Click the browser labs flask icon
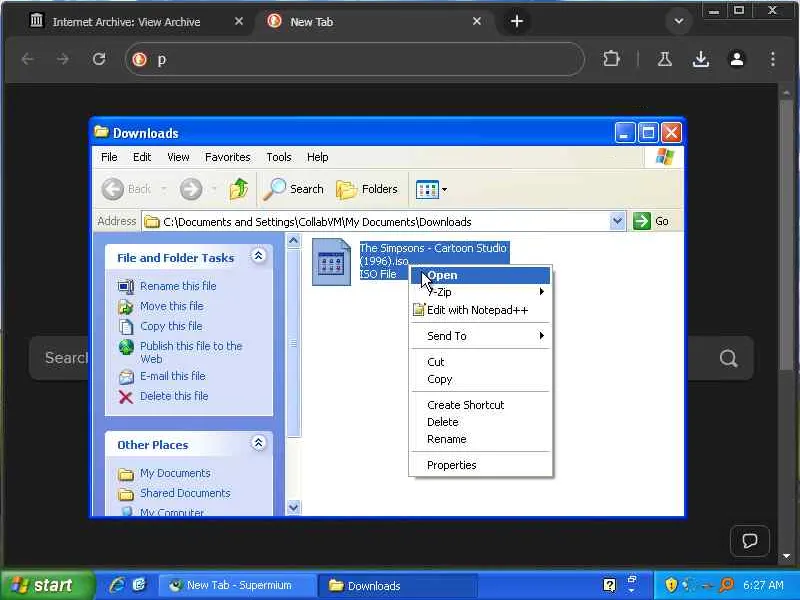This screenshot has height=600, width=800. pyautogui.click(x=664, y=59)
